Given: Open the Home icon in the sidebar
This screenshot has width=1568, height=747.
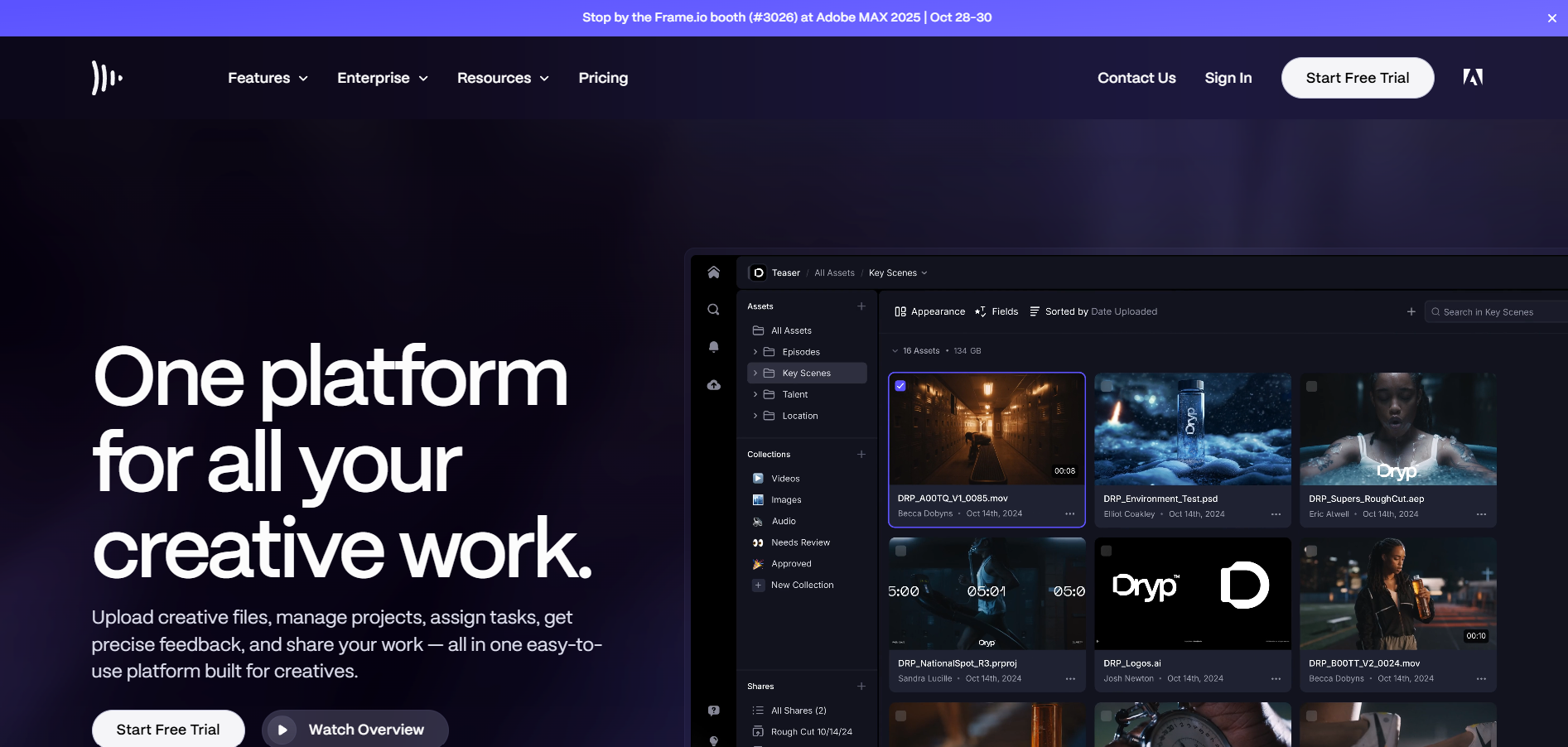Looking at the screenshot, I should (x=713, y=272).
